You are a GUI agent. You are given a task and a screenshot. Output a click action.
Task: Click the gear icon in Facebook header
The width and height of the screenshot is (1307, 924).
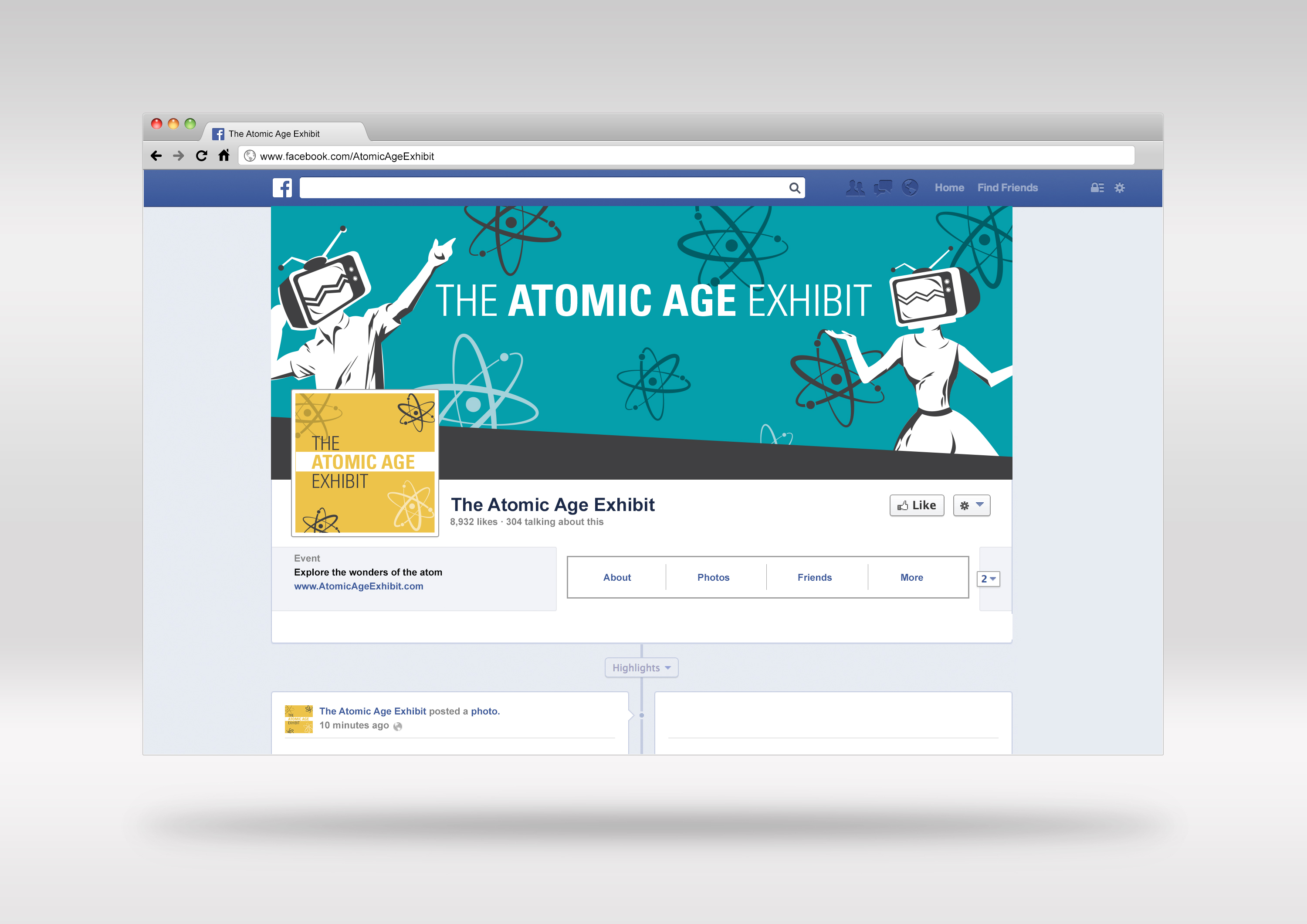click(1119, 188)
